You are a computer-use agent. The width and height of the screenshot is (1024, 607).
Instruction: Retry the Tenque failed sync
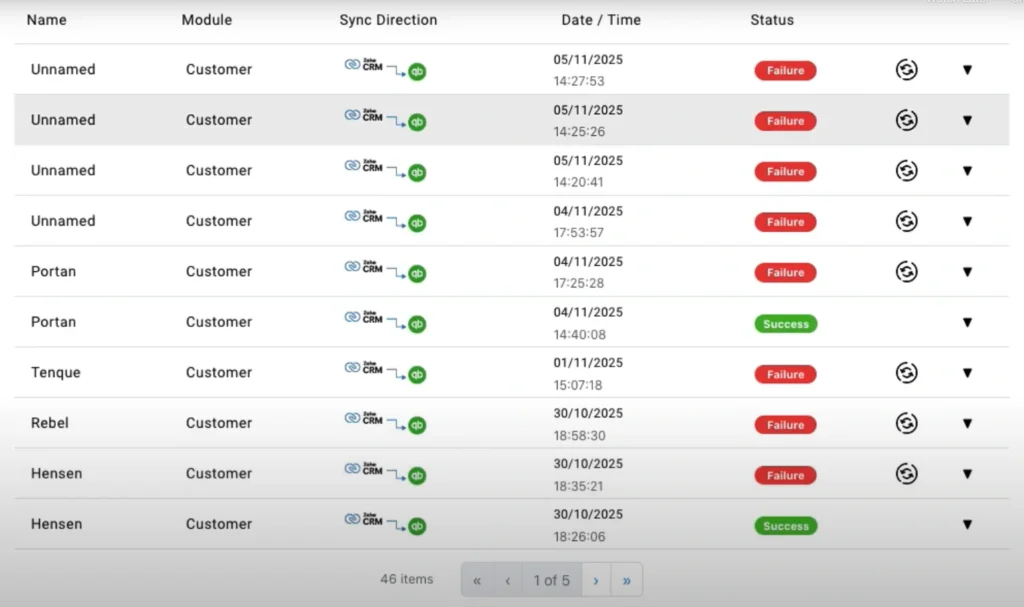point(907,372)
